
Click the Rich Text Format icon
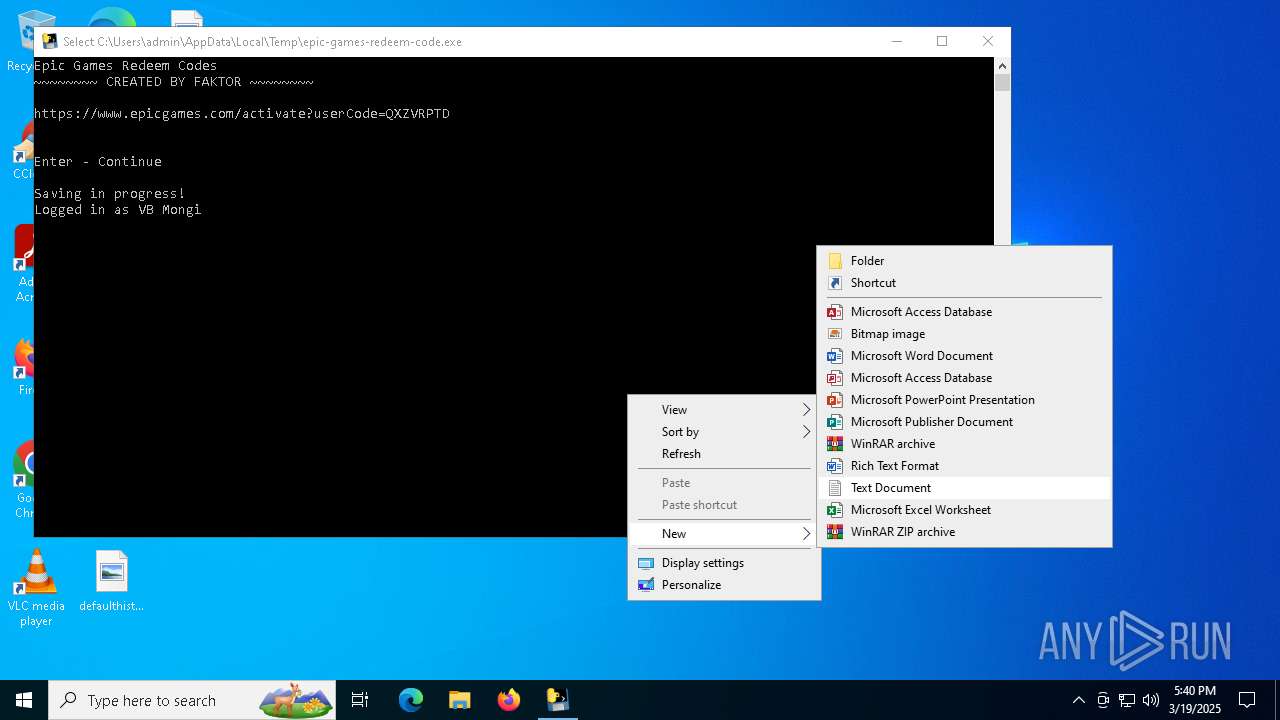pyautogui.click(x=835, y=466)
